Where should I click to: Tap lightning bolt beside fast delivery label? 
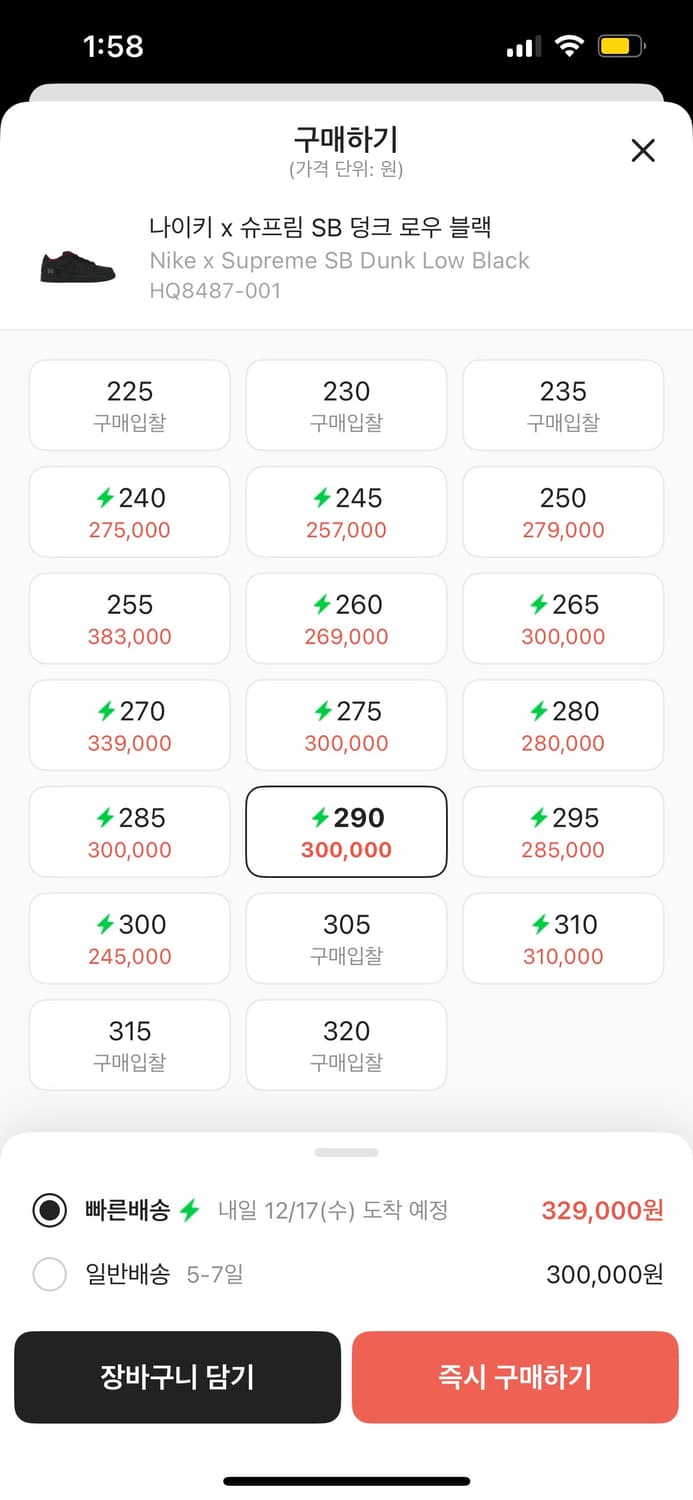tap(190, 1211)
